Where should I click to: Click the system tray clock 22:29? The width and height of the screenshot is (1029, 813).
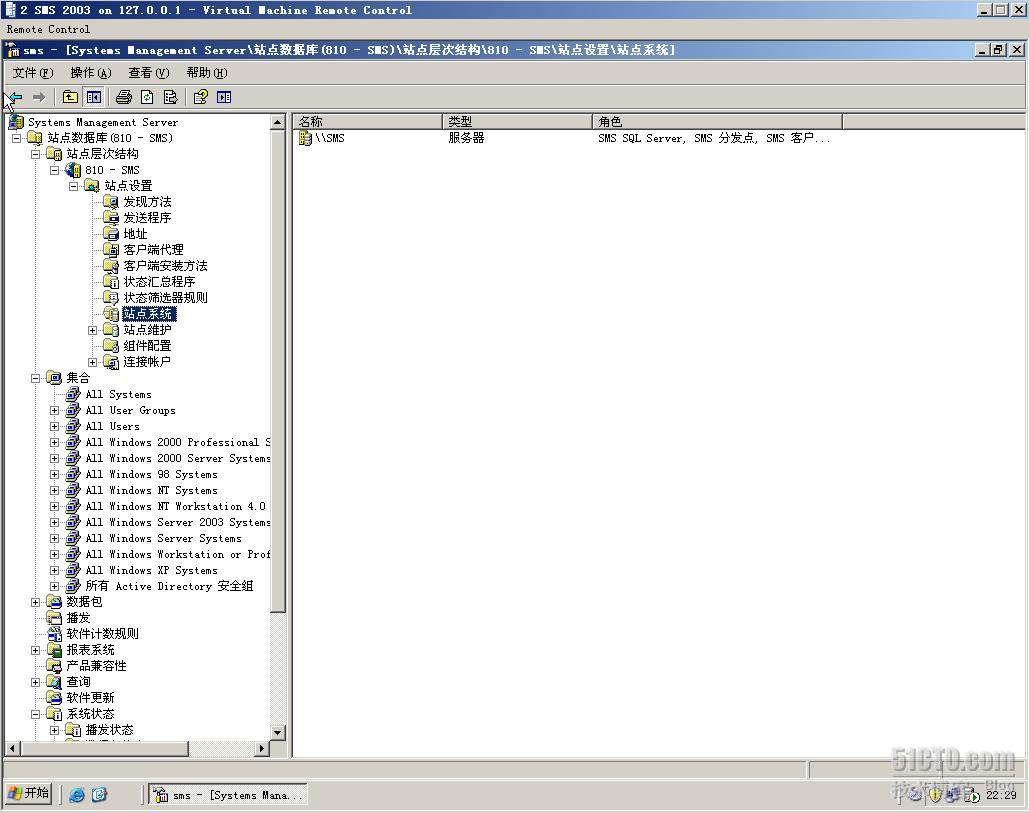[1001, 795]
